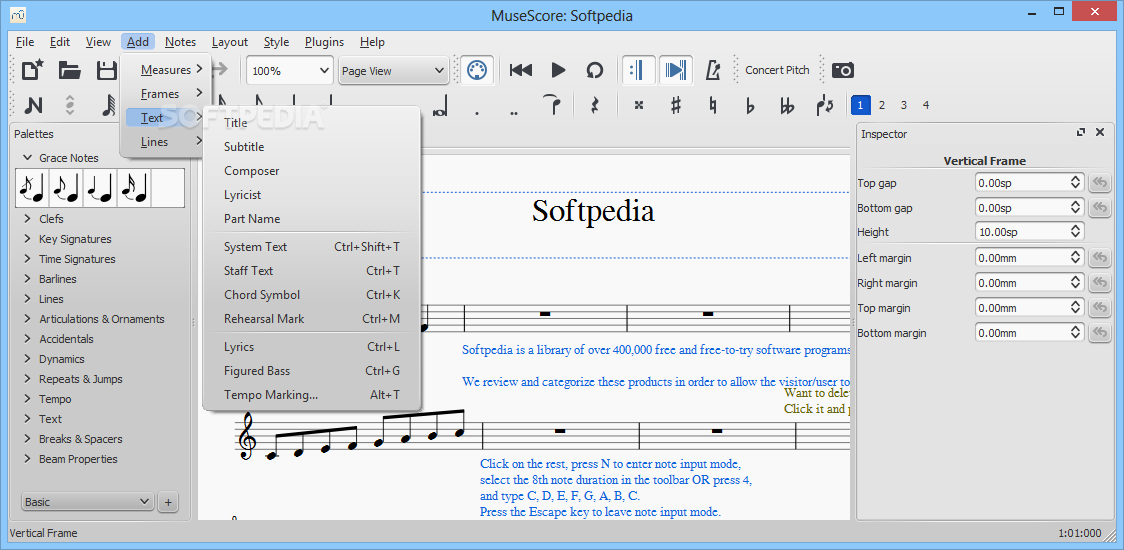The width and height of the screenshot is (1124, 550).
Task: Pick the first grace note in palette
Action: (x=33, y=188)
